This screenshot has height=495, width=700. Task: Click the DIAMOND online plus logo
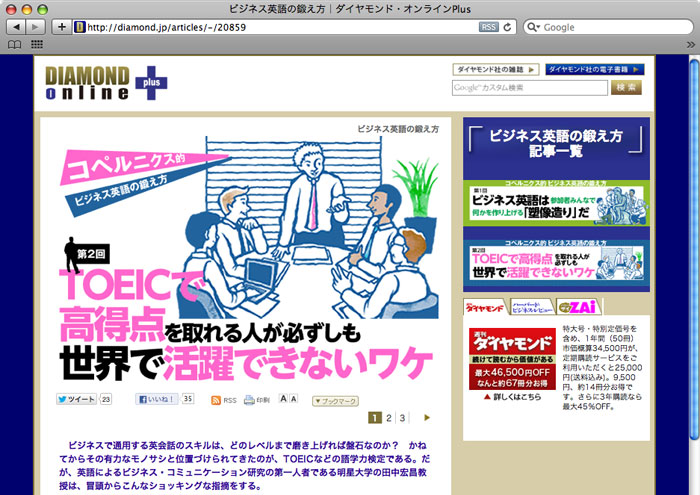coord(106,83)
